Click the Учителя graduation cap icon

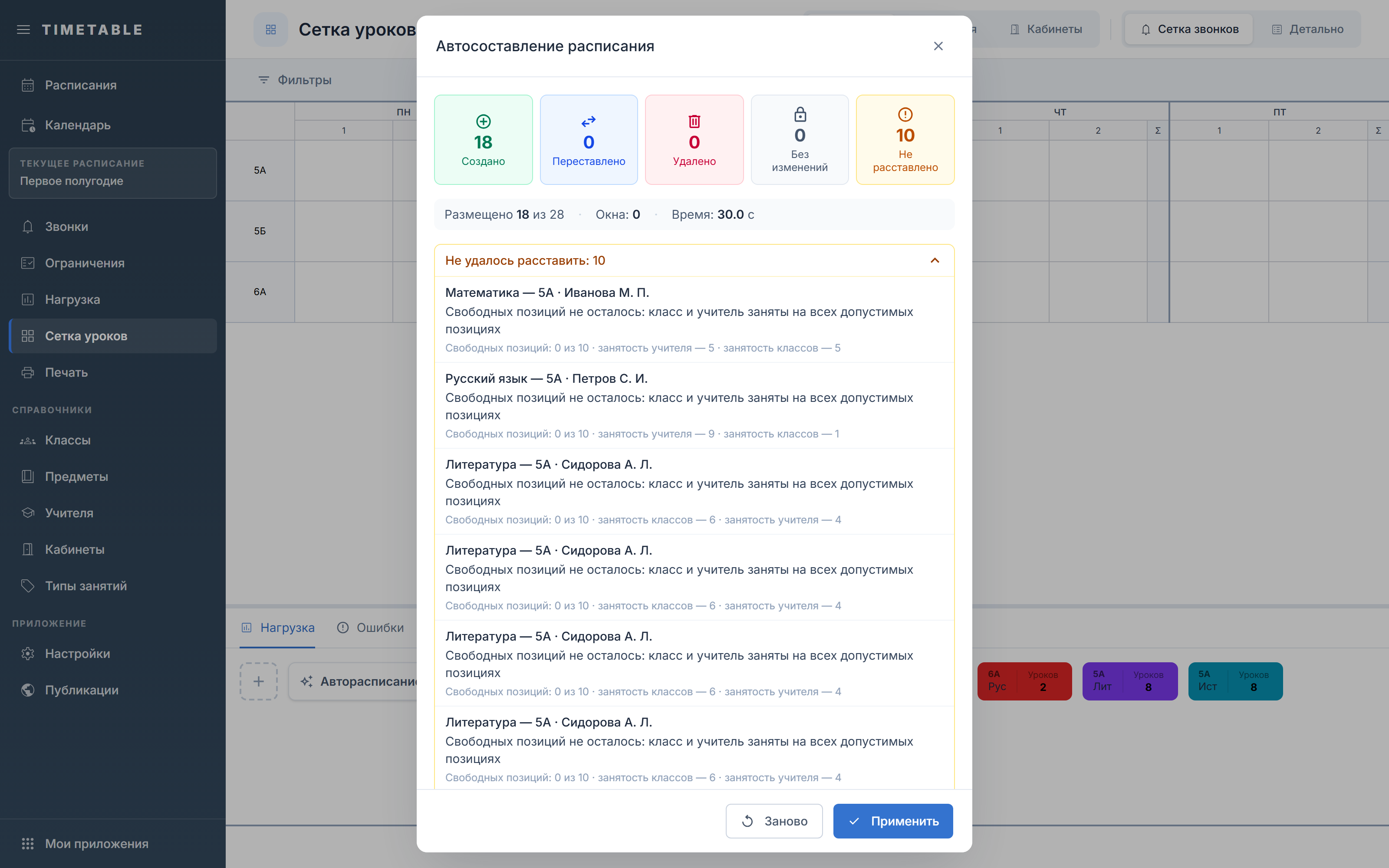tap(27, 513)
